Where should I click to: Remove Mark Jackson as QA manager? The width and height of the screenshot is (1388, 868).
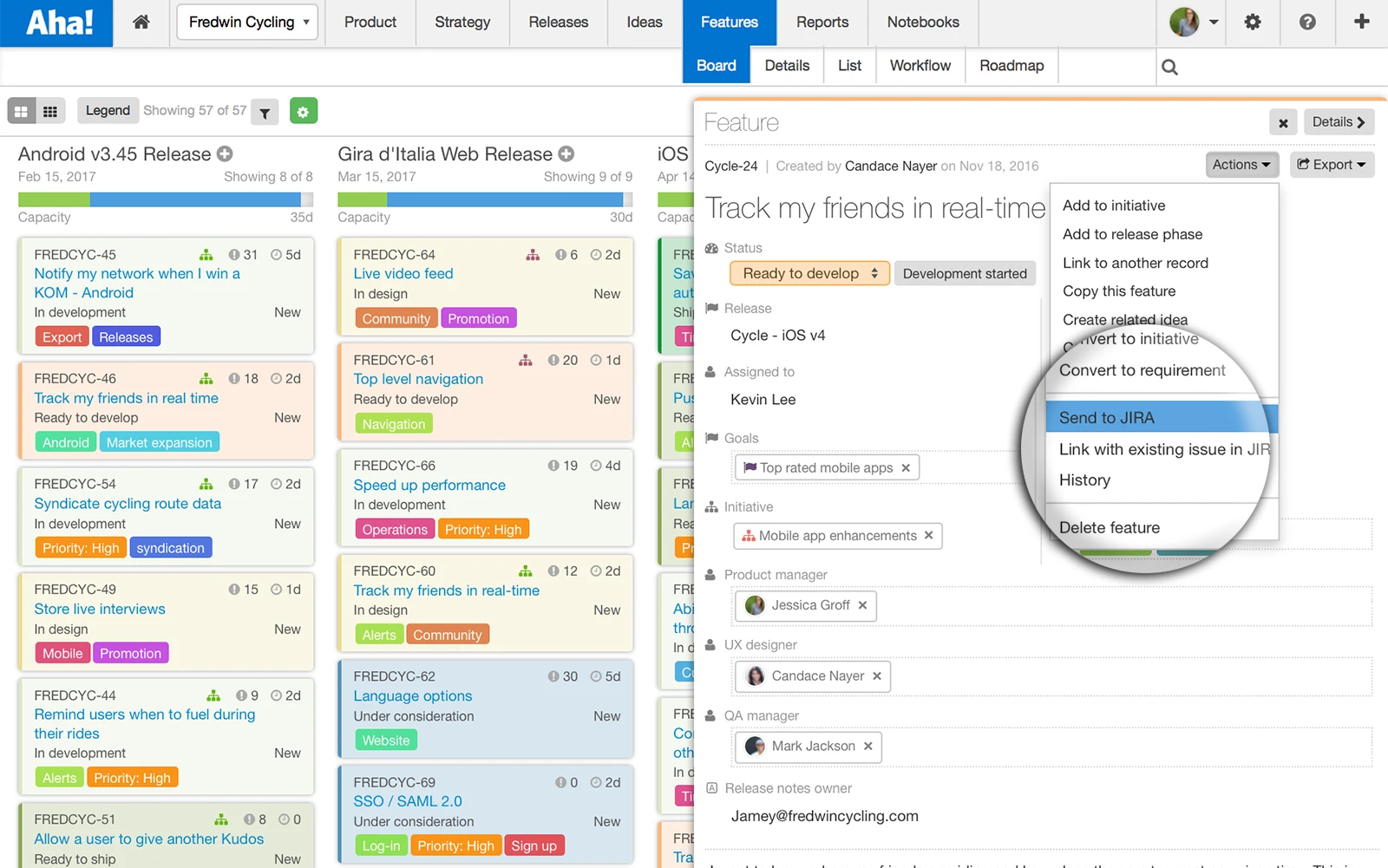tap(867, 746)
